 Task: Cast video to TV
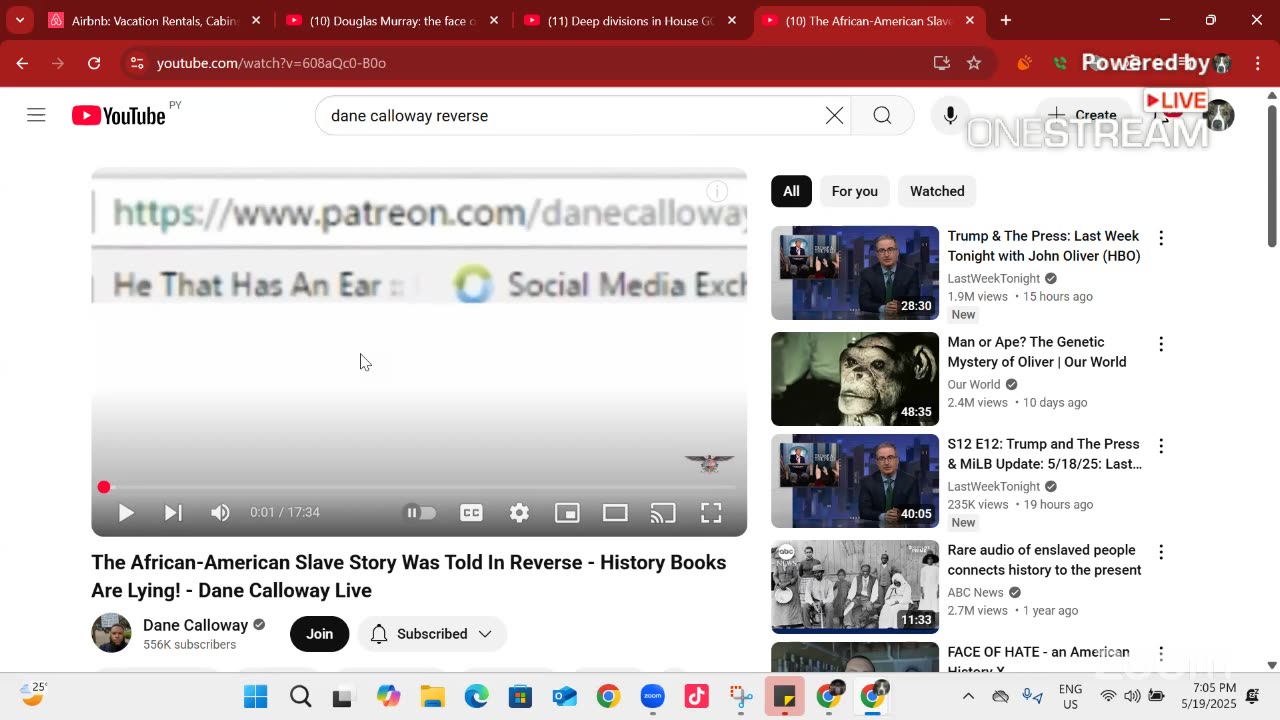[663, 513]
